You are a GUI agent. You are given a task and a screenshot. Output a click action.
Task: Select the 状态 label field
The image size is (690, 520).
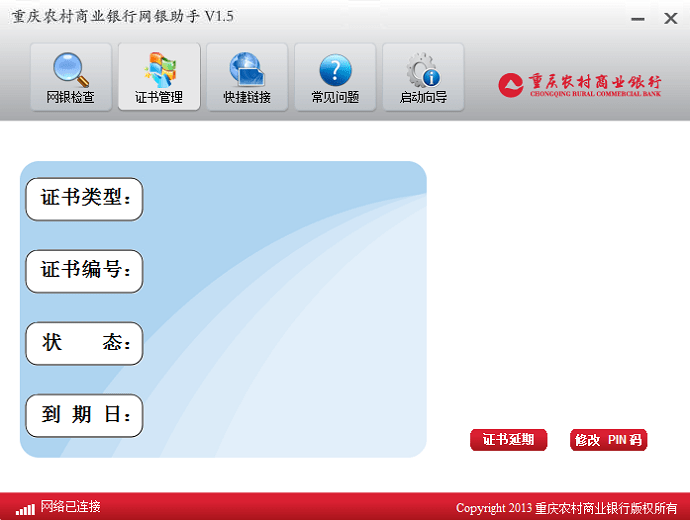click(x=84, y=343)
